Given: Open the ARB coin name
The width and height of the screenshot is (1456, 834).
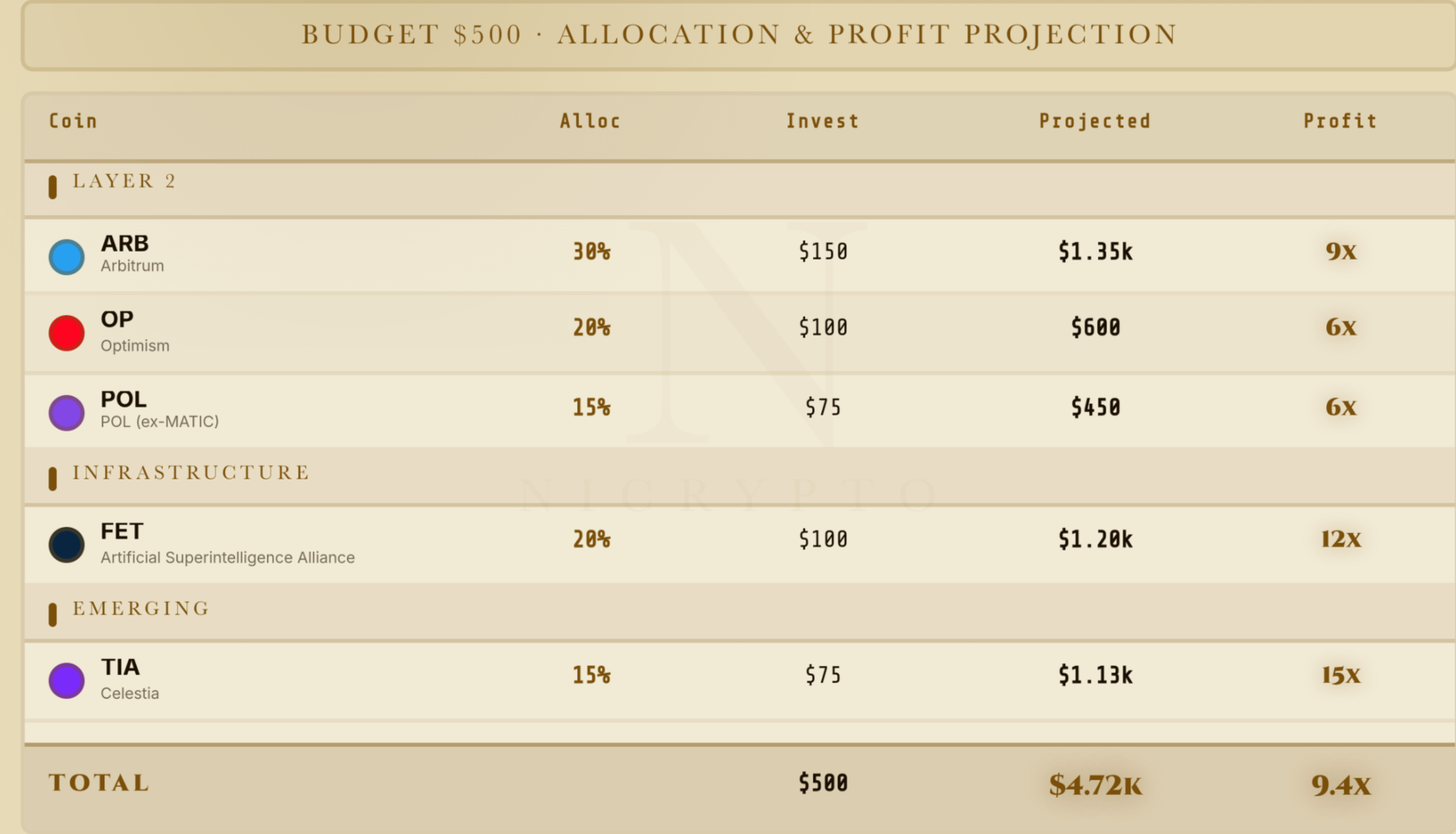Looking at the screenshot, I should pos(125,243).
